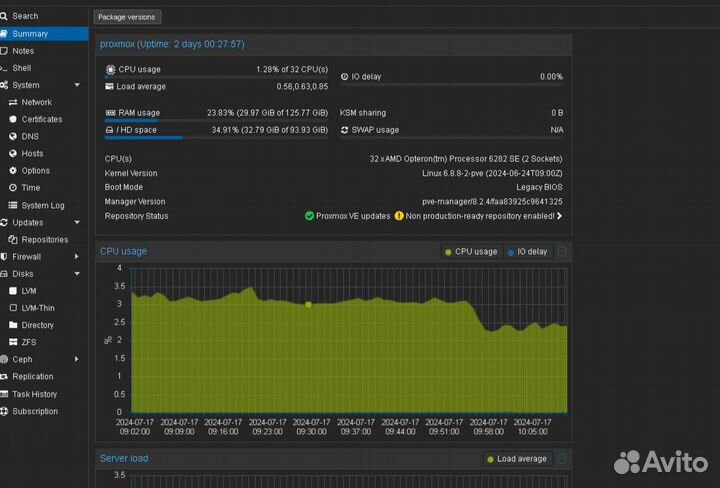Click the LVM square icon
This screenshot has width=720, height=488.
[x=13, y=291]
